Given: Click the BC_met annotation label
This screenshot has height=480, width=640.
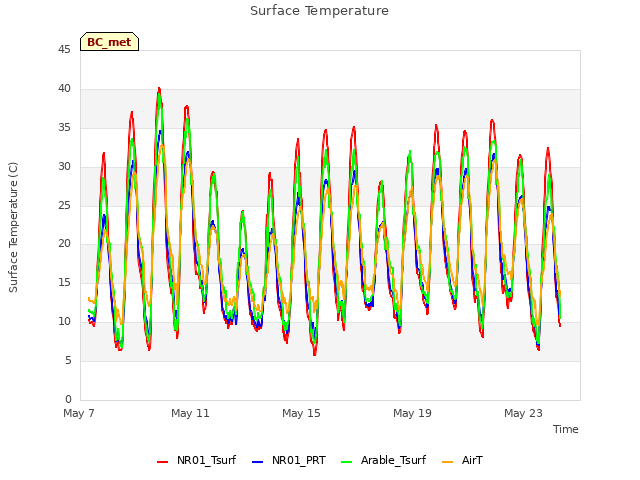Looking at the screenshot, I should (x=109, y=42).
